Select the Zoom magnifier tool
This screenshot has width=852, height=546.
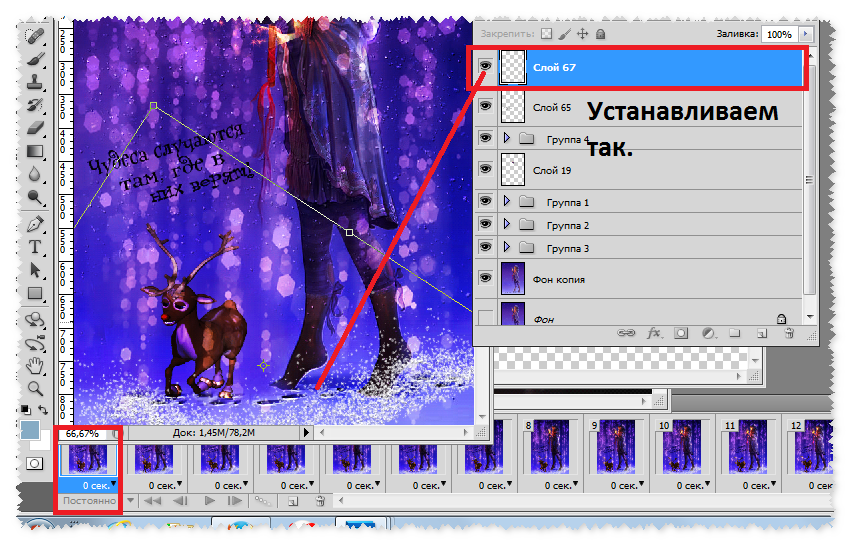[x=35, y=388]
